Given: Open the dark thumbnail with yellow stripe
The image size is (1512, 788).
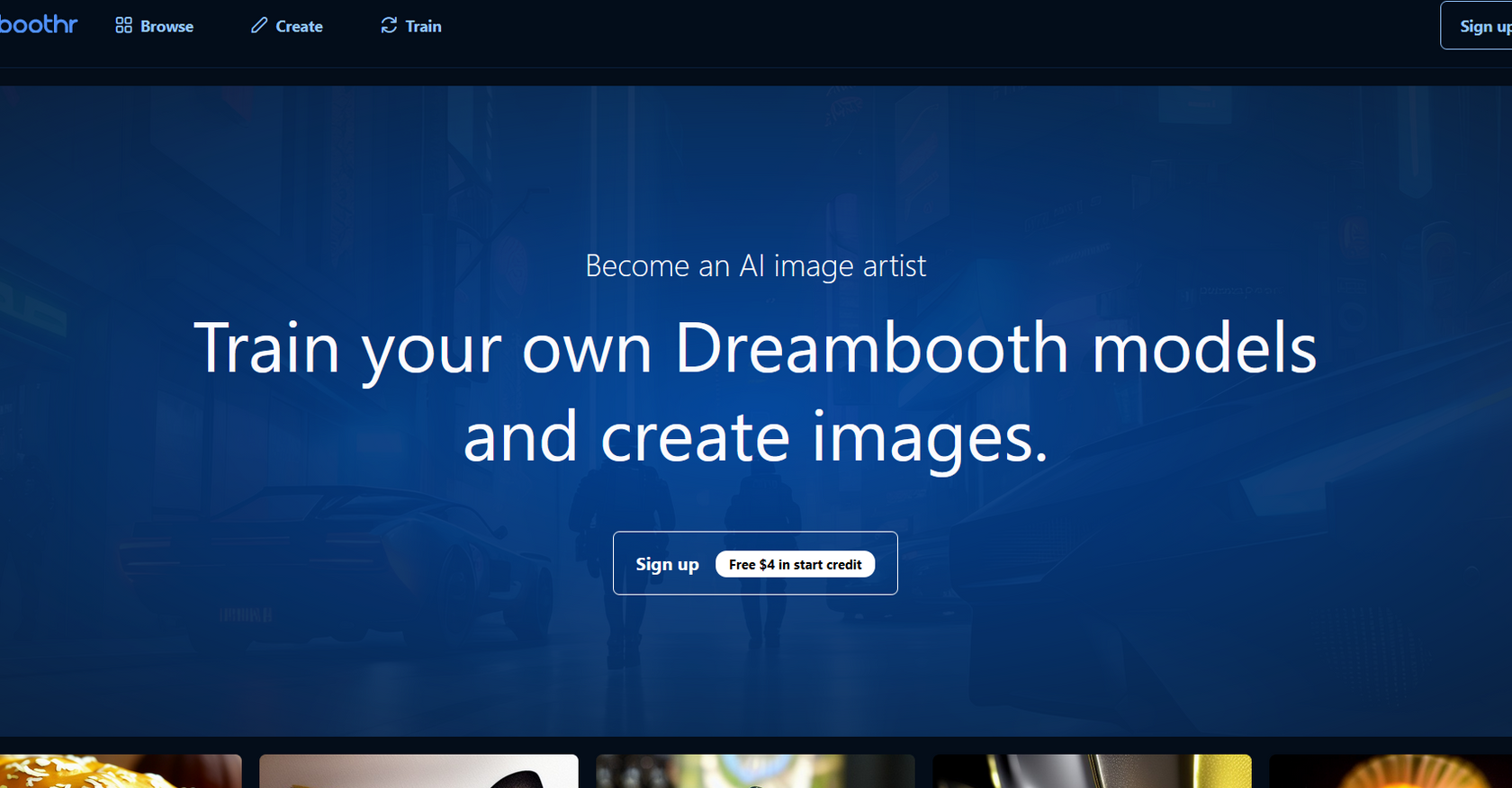Looking at the screenshot, I should (x=1092, y=772).
